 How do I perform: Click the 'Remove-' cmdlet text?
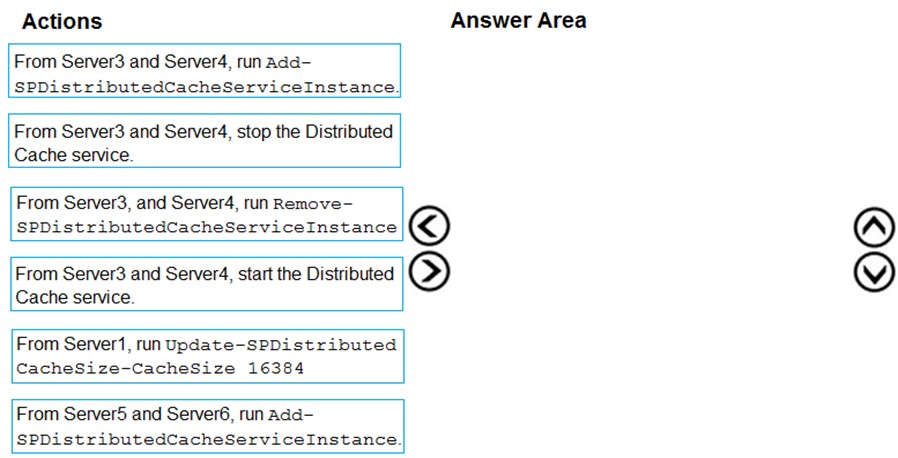pos(313,204)
